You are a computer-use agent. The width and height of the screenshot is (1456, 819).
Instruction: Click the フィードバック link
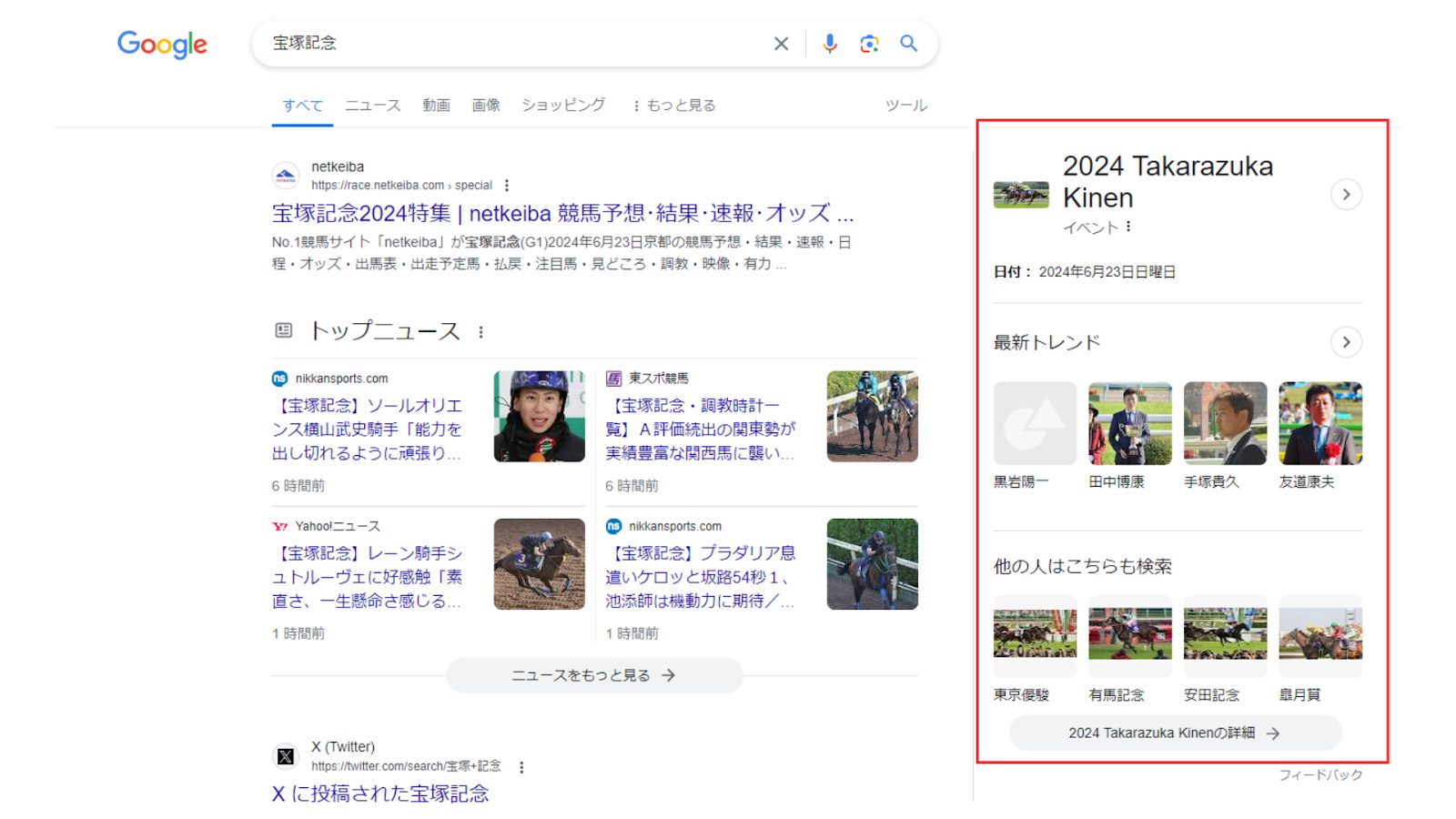[1320, 774]
